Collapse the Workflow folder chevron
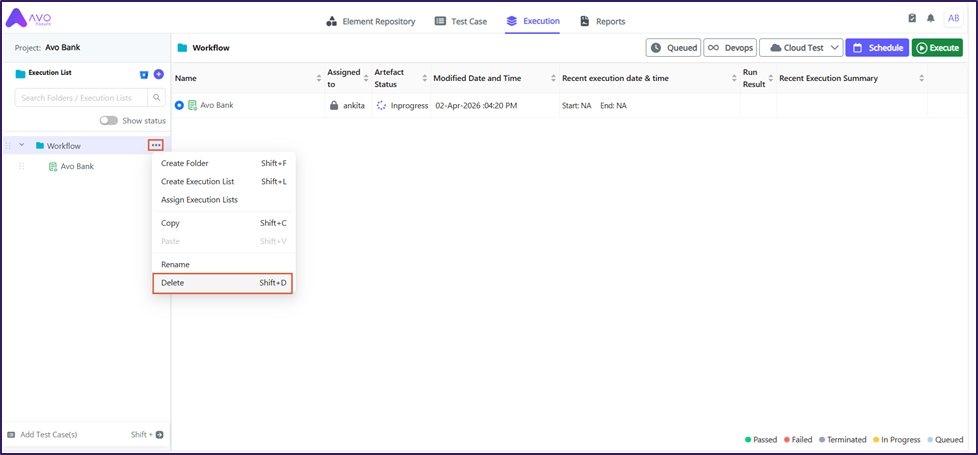The width and height of the screenshot is (978, 455). [x=22, y=146]
